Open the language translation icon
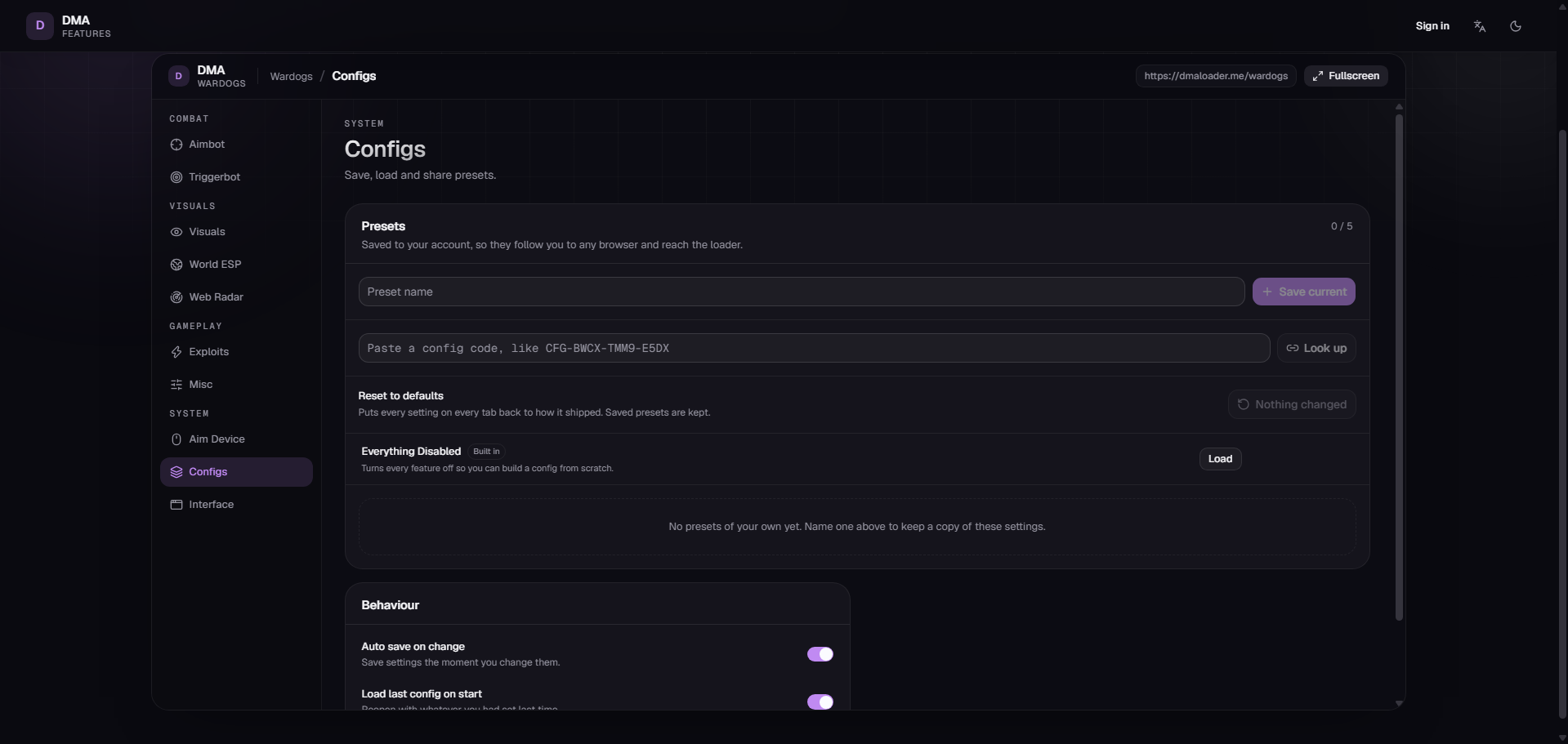Screen dimensions: 1568x744 [x=1479, y=26]
